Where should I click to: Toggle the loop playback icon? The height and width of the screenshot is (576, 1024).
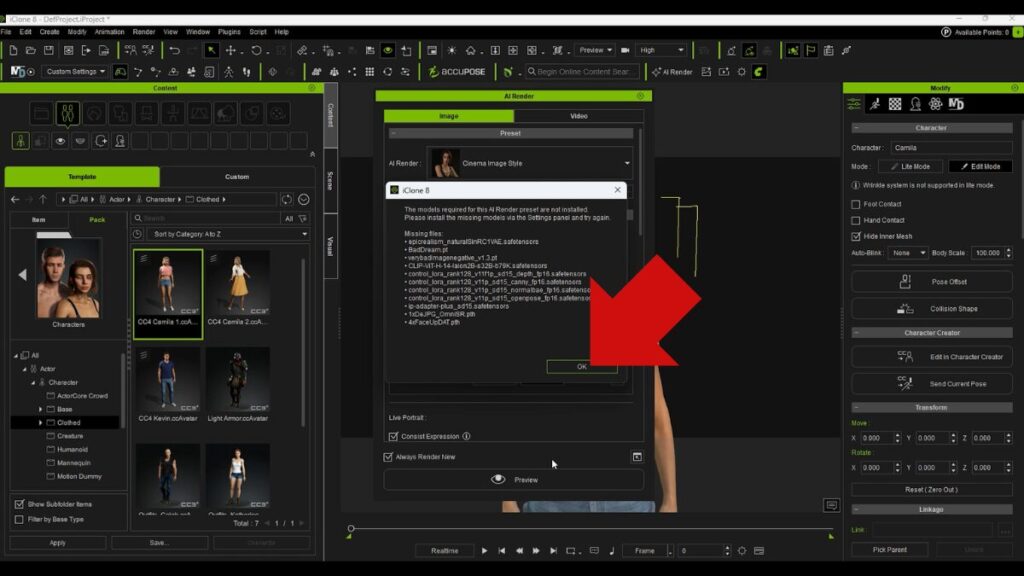[571, 551]
